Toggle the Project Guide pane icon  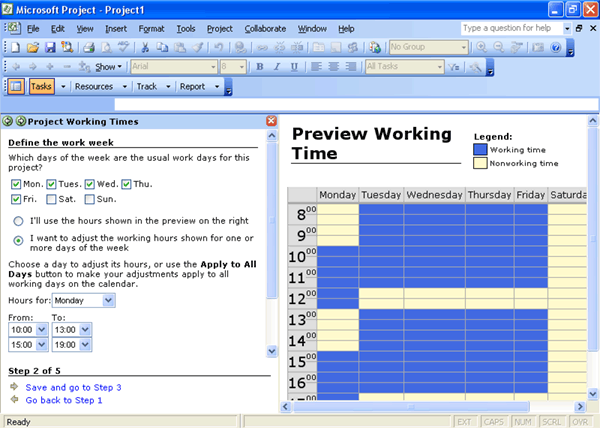pyautogui.click(x=16, y=86)
